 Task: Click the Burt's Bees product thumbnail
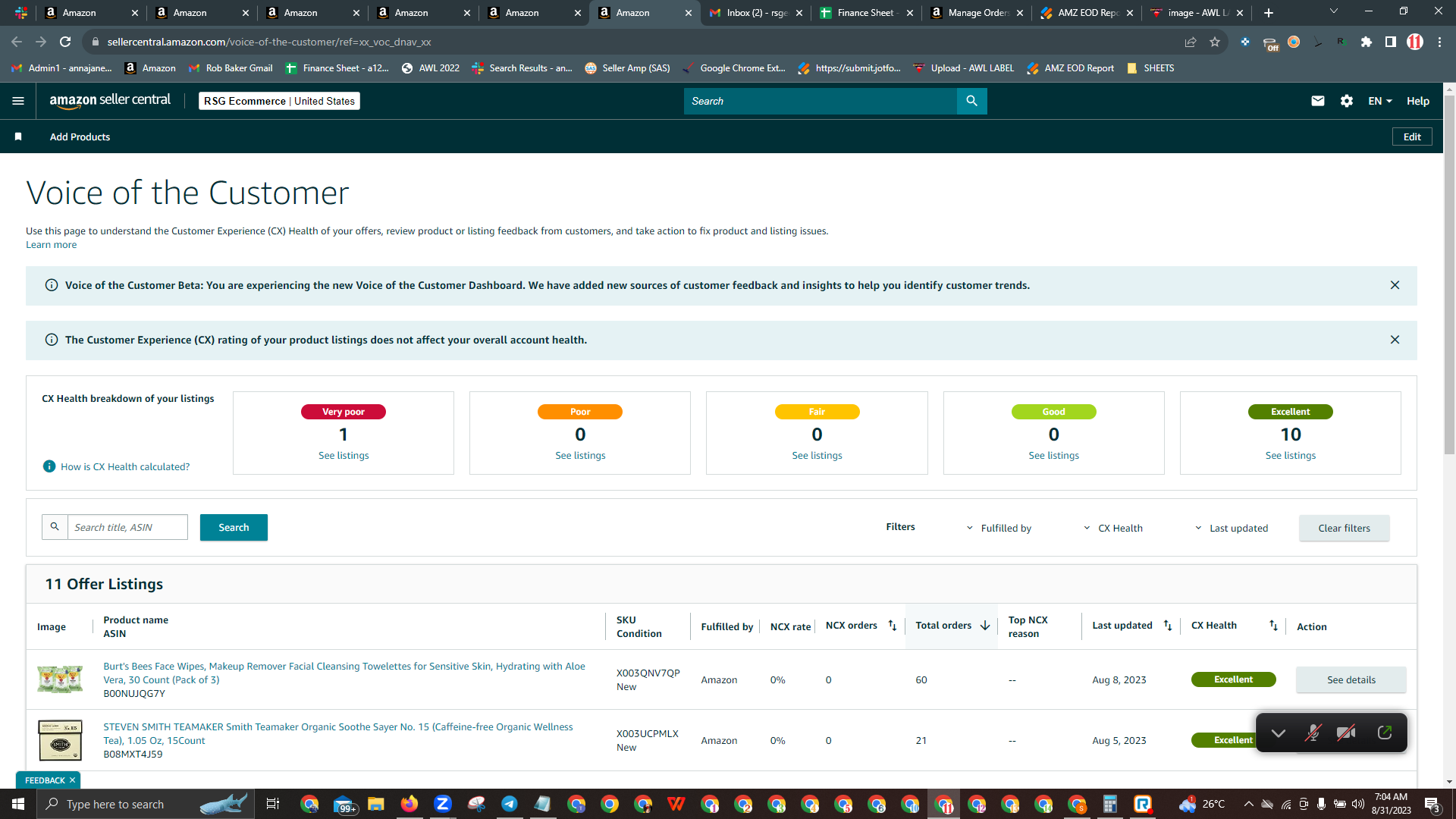pyautogui.click(x=60, y=679)
